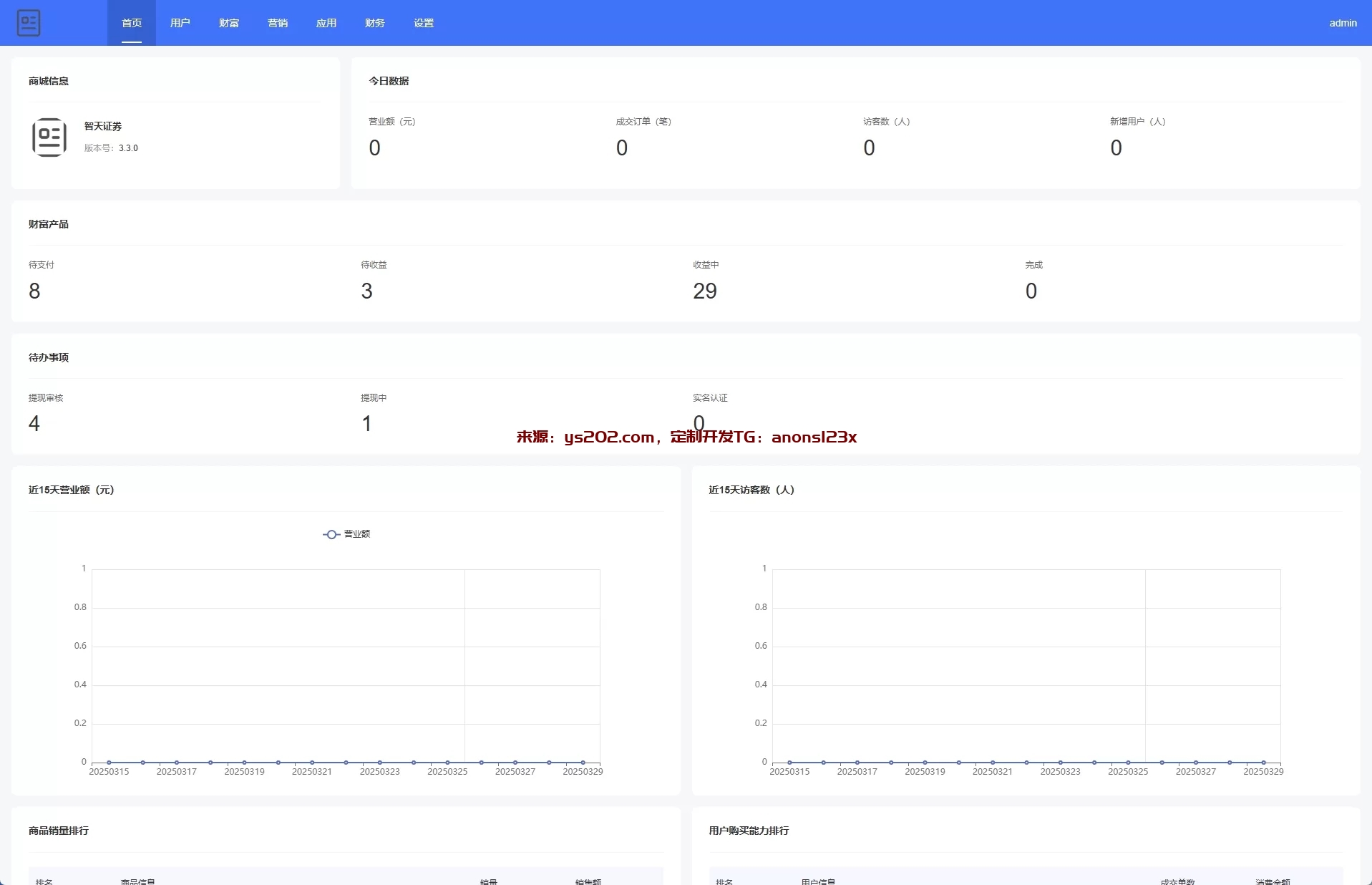Click the 实名认证 pending count
Viewport: 1372px width, 885px height.
699,422
